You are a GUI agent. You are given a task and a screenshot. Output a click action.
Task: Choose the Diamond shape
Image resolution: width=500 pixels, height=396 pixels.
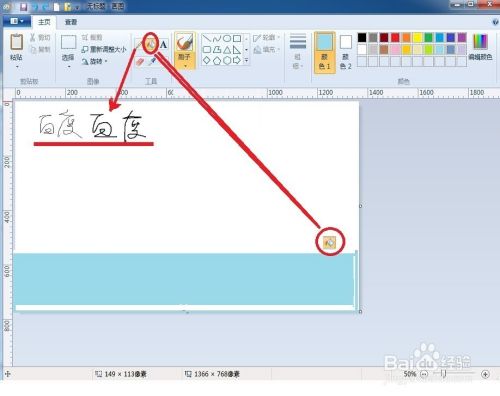coord(207,60)
